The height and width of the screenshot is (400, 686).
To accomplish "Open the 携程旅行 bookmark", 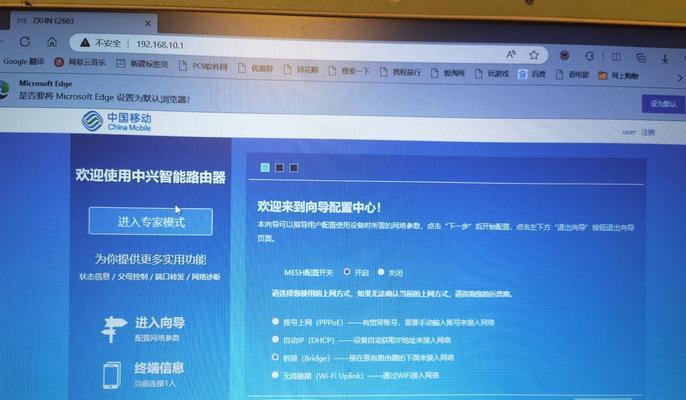I will click(401, 72).
